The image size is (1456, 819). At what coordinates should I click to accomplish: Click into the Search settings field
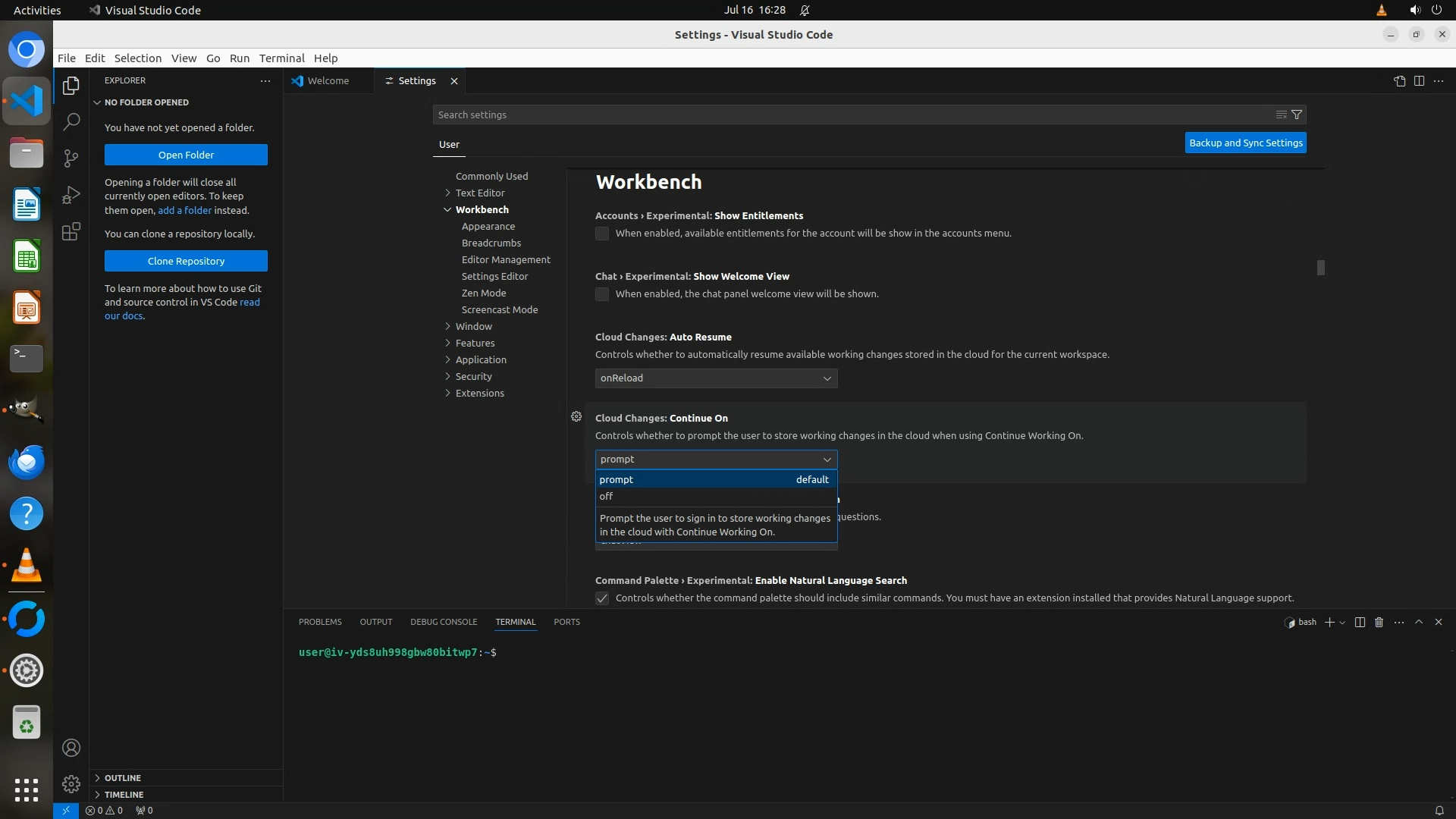[x=849, y=115]
